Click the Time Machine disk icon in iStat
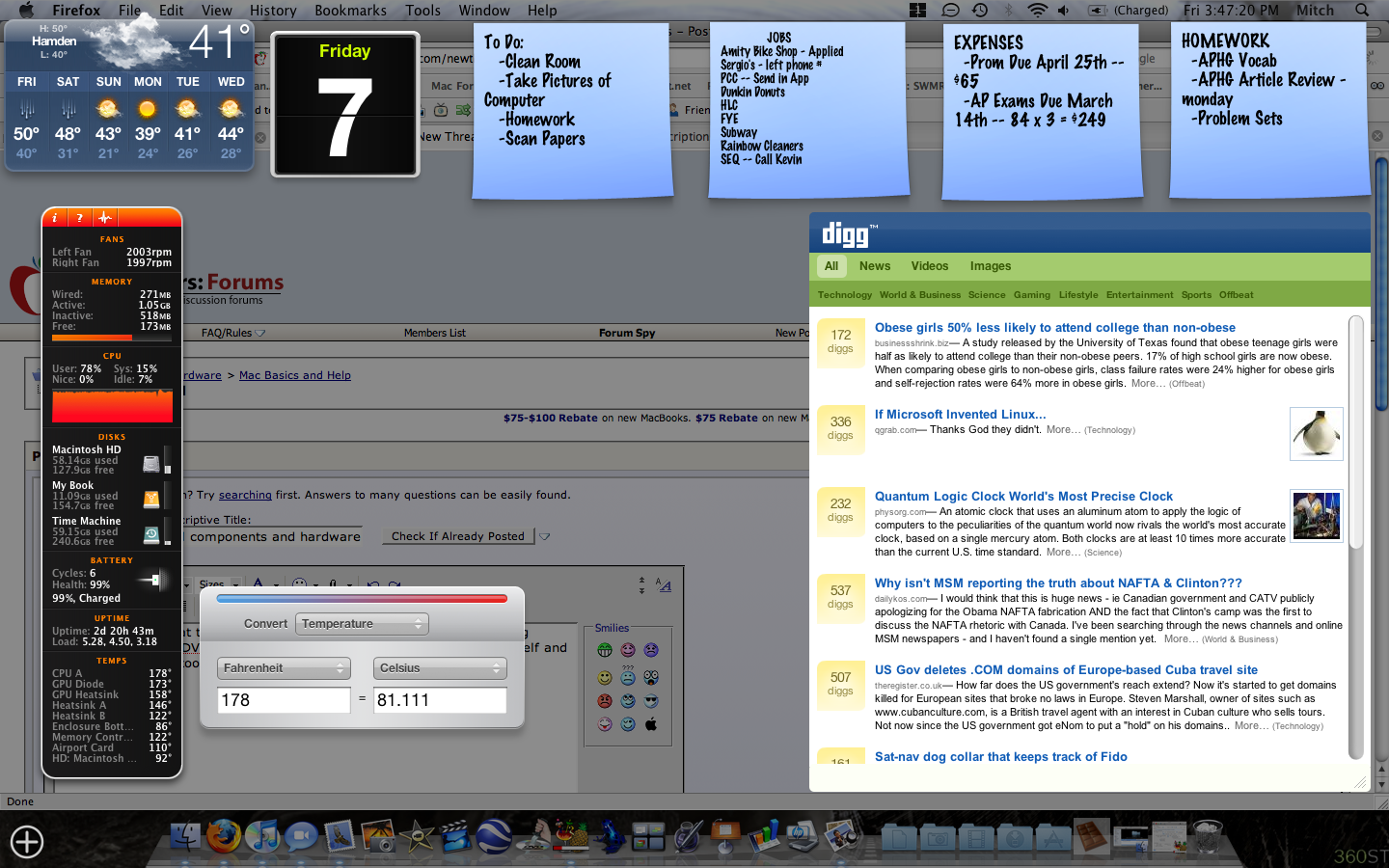Screen dimensions: 1389x868 tap(151, 535)
